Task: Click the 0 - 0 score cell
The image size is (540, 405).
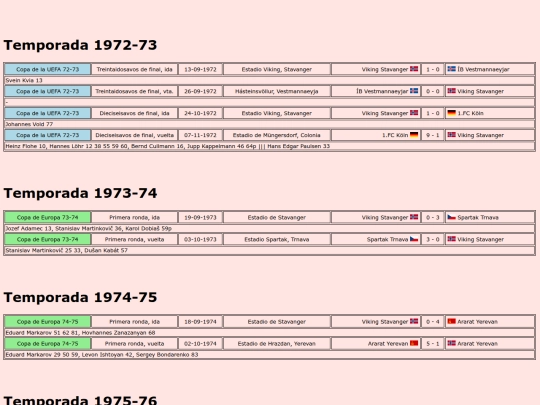Action: click(x=433, y=91)
